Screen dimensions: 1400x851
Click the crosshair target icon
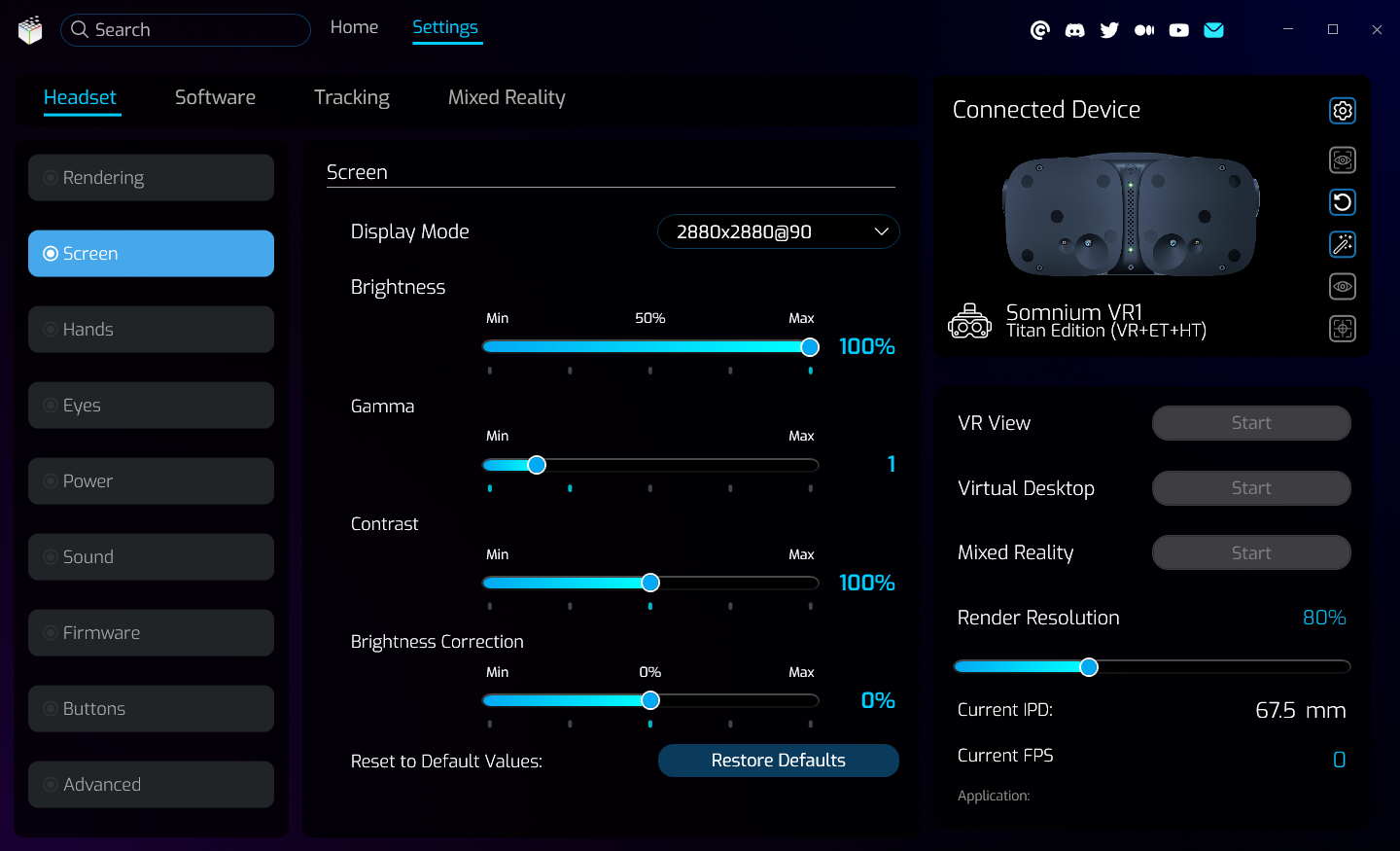1343,329
